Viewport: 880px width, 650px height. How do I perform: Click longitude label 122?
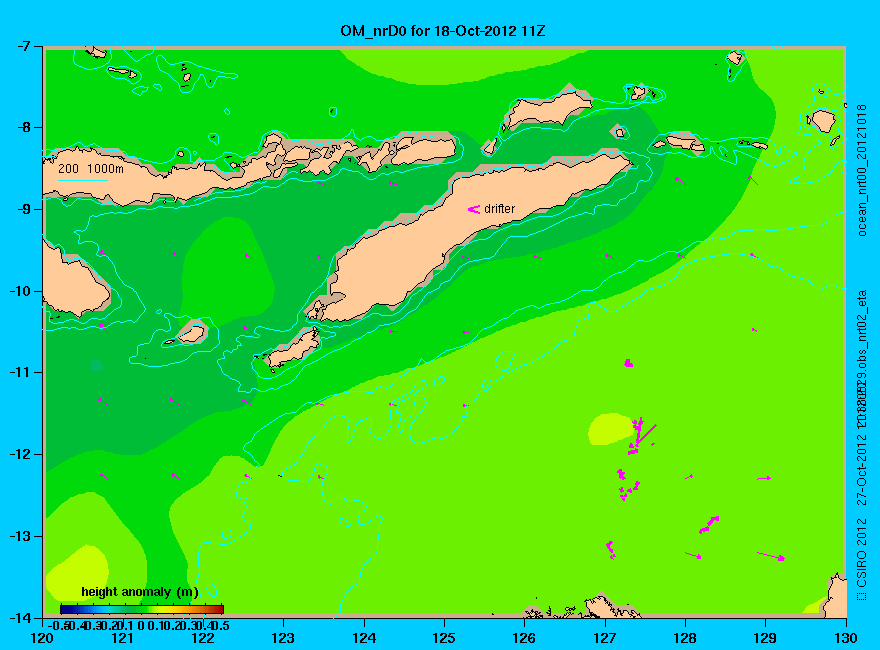click(203, 638)
